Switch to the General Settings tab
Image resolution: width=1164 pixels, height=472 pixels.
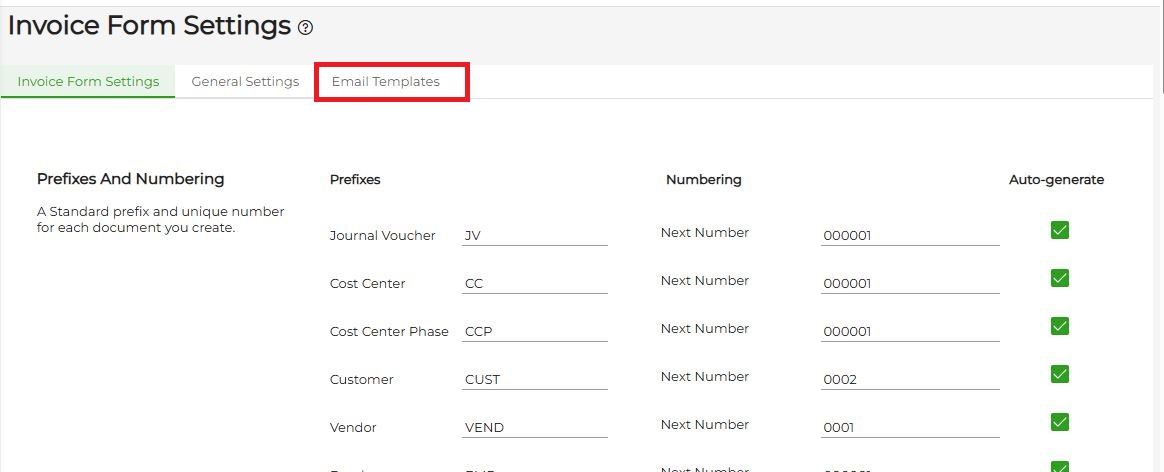tap(245, 82)
